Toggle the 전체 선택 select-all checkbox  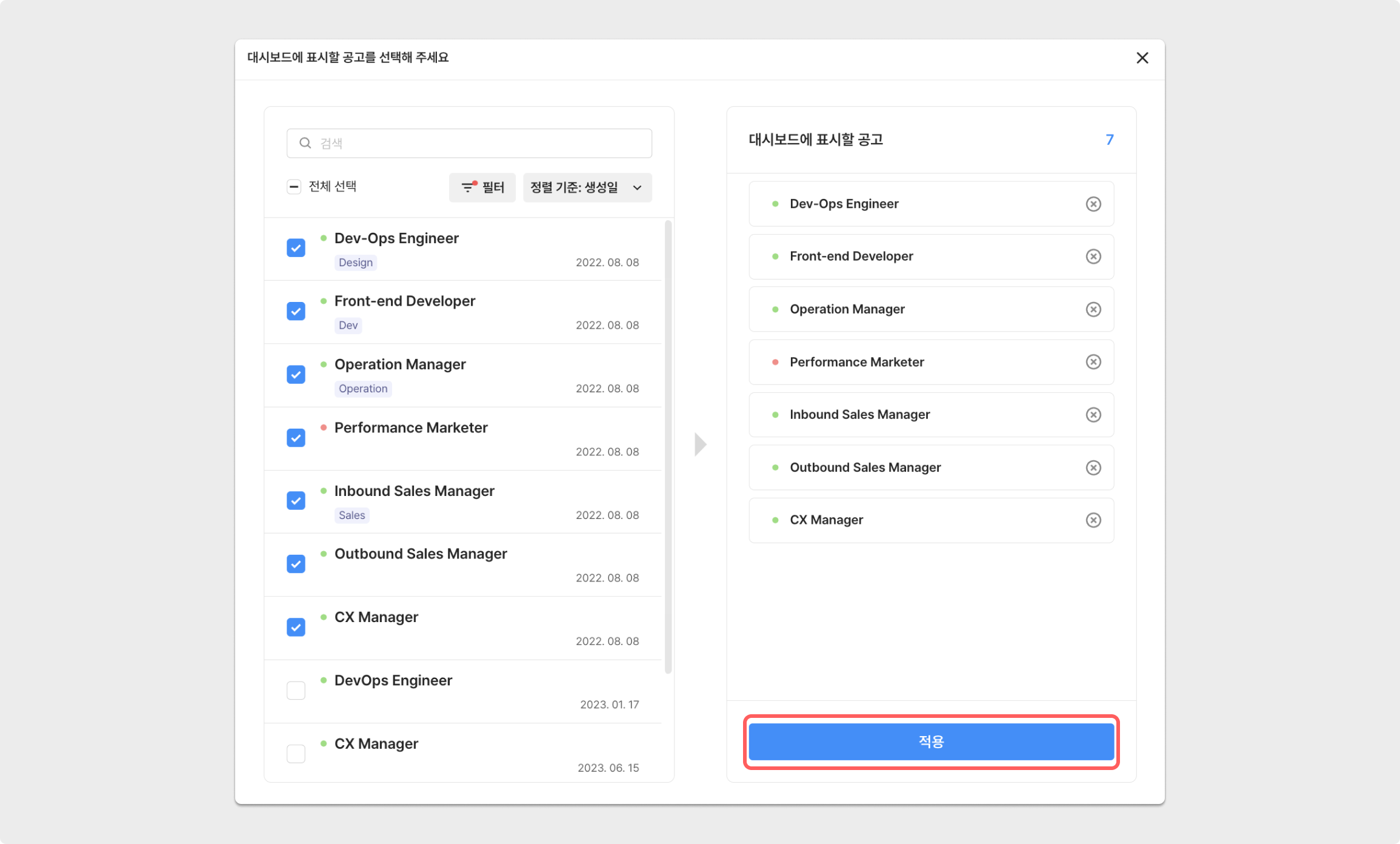(x=294, y=187)
